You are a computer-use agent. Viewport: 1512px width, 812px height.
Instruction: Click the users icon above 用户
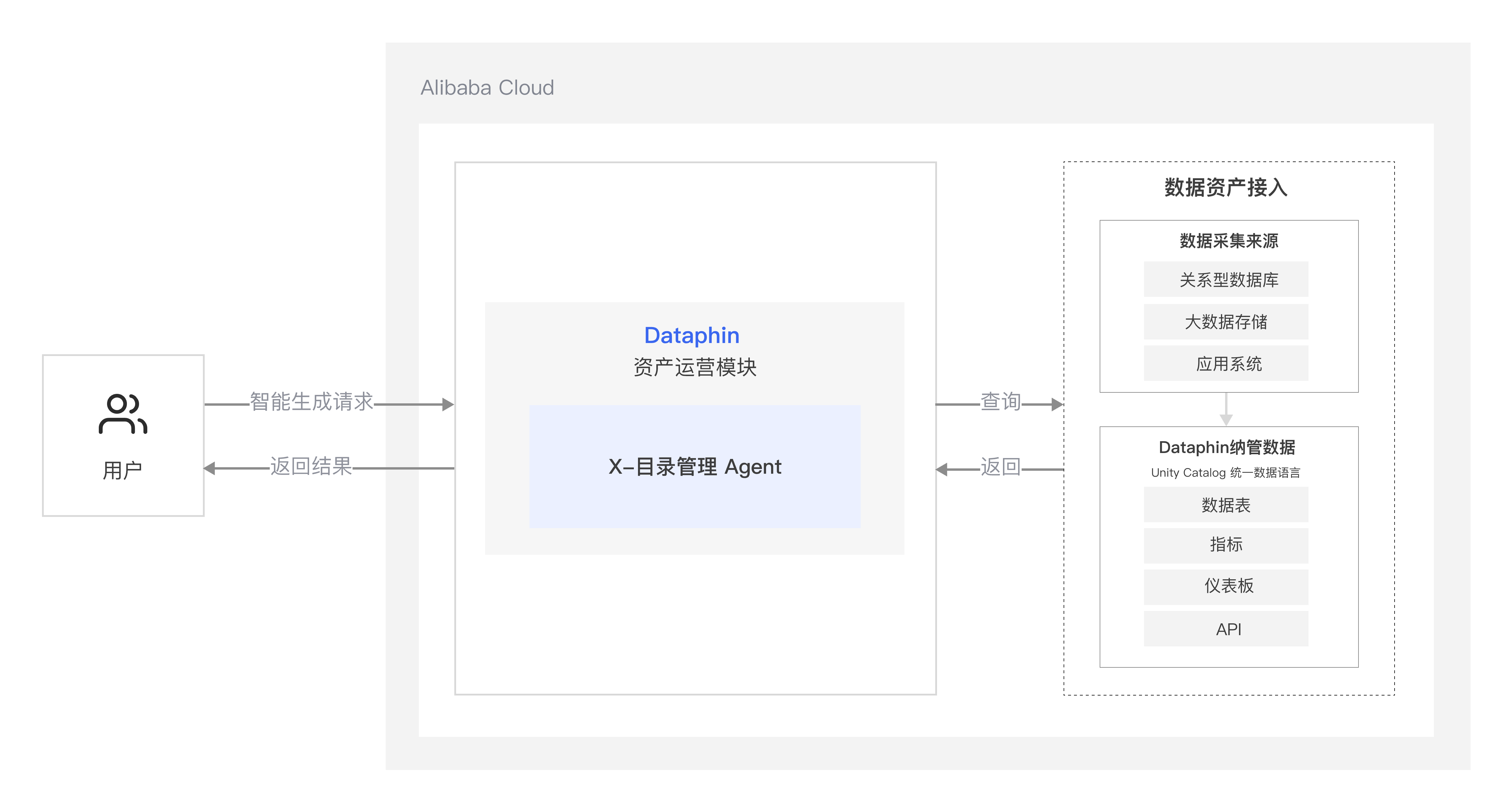tap(123, 413)
